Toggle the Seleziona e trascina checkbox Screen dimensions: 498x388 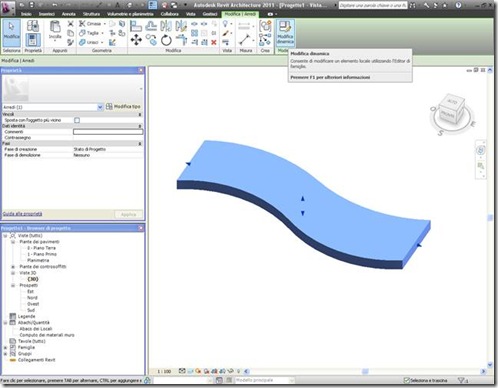(406, 380)
